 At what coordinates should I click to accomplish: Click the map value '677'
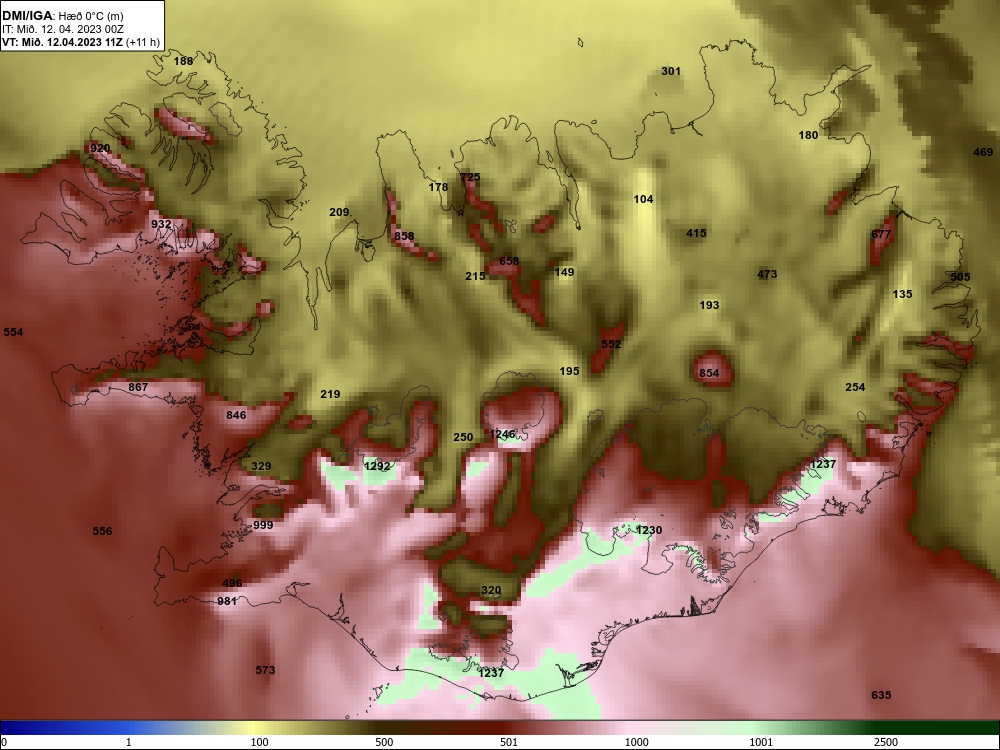point(881,234)
